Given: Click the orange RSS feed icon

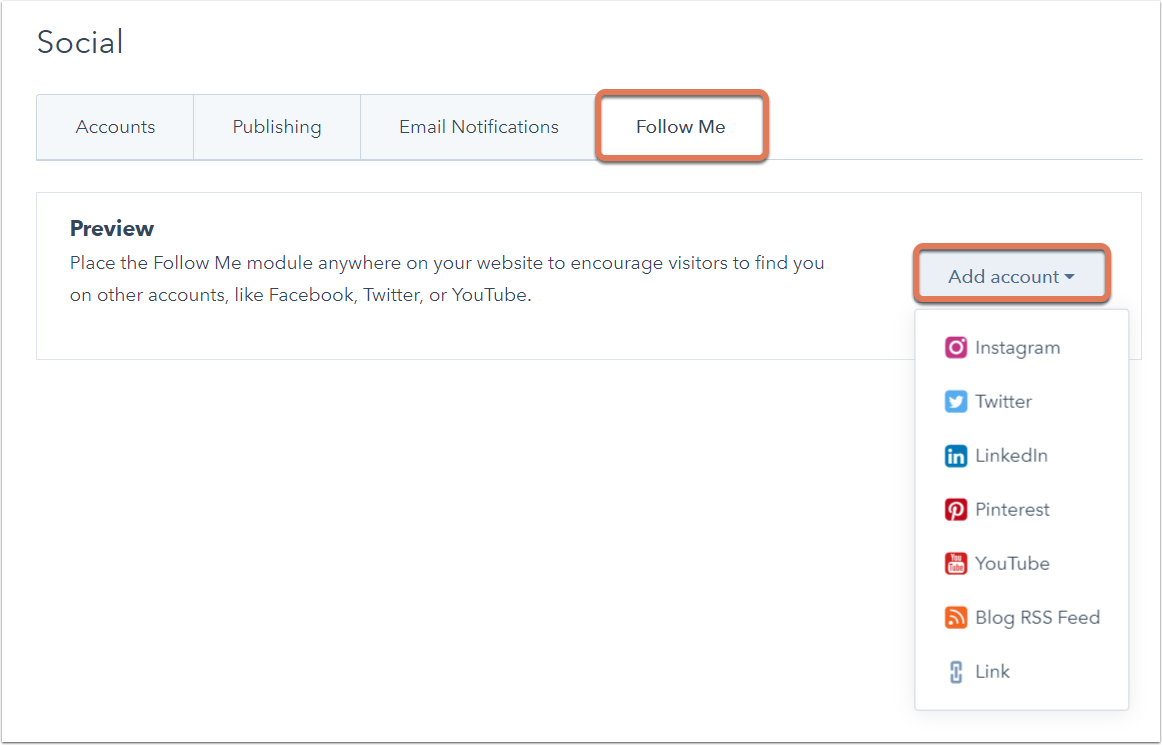Looking at the screenshot, I should (x=955, y=617).
